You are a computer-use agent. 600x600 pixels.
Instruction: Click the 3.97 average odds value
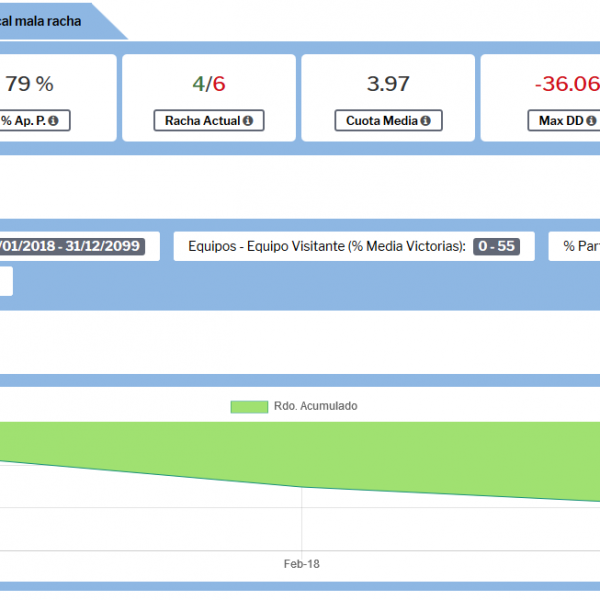click(387, 84)
